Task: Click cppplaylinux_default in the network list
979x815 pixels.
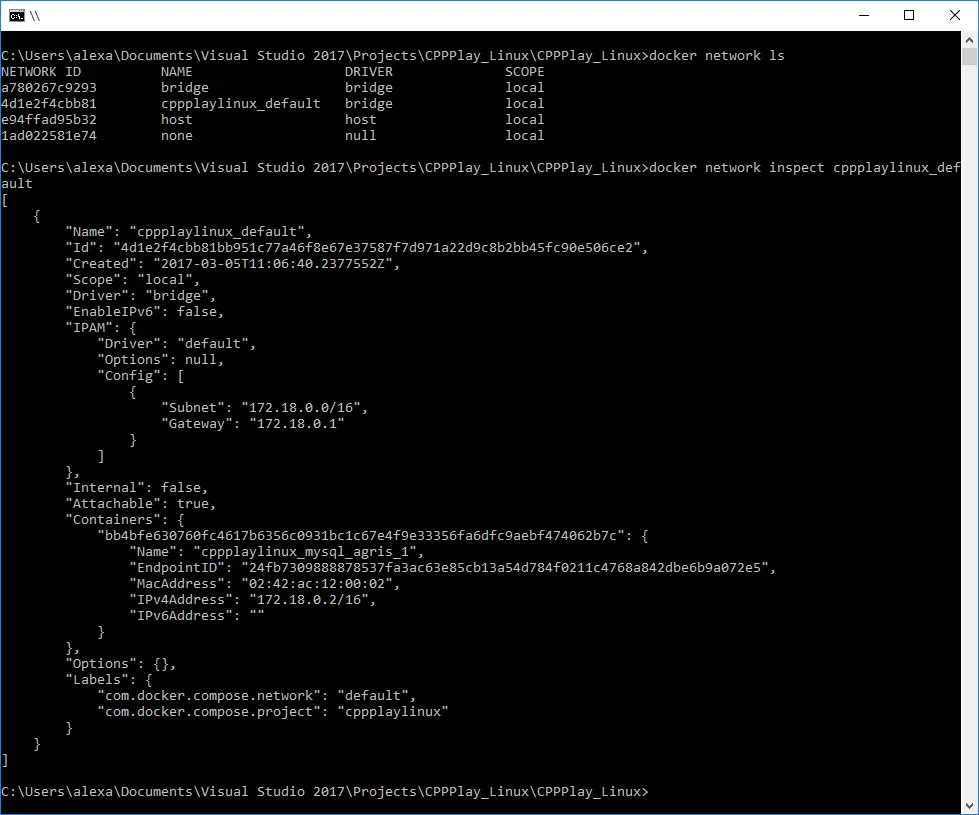Action: [x=240, y=104]
